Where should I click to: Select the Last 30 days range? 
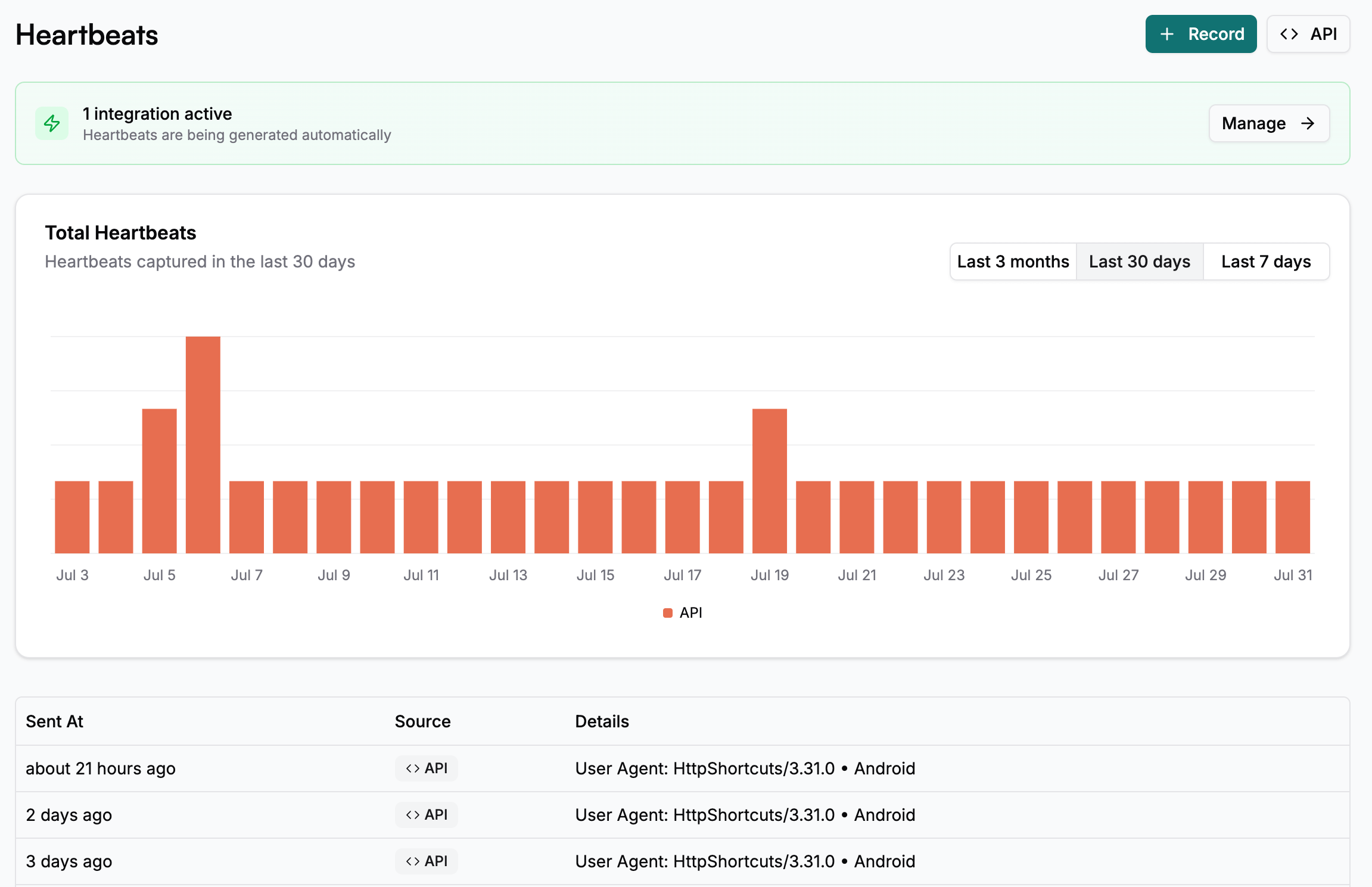tap(1140, 262)
